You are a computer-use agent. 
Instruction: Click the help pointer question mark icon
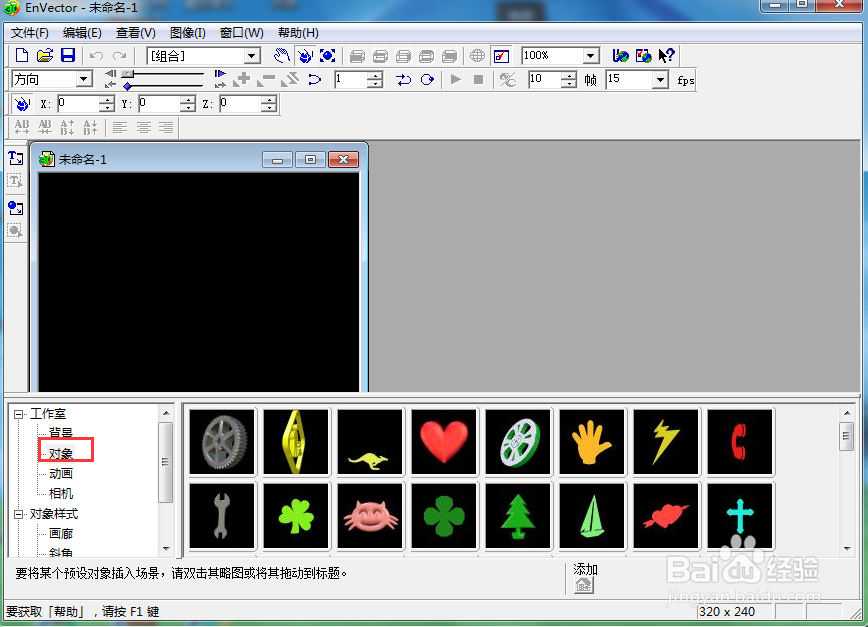[666, 55]
